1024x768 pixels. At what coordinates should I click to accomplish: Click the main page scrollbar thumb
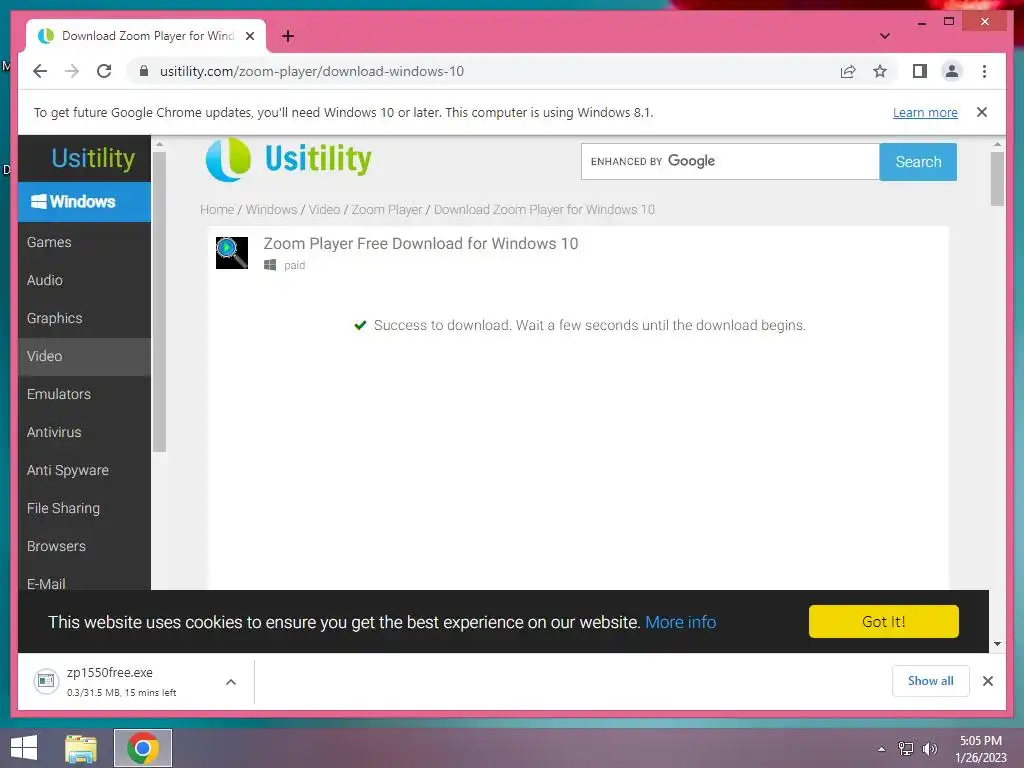[997, 179]
